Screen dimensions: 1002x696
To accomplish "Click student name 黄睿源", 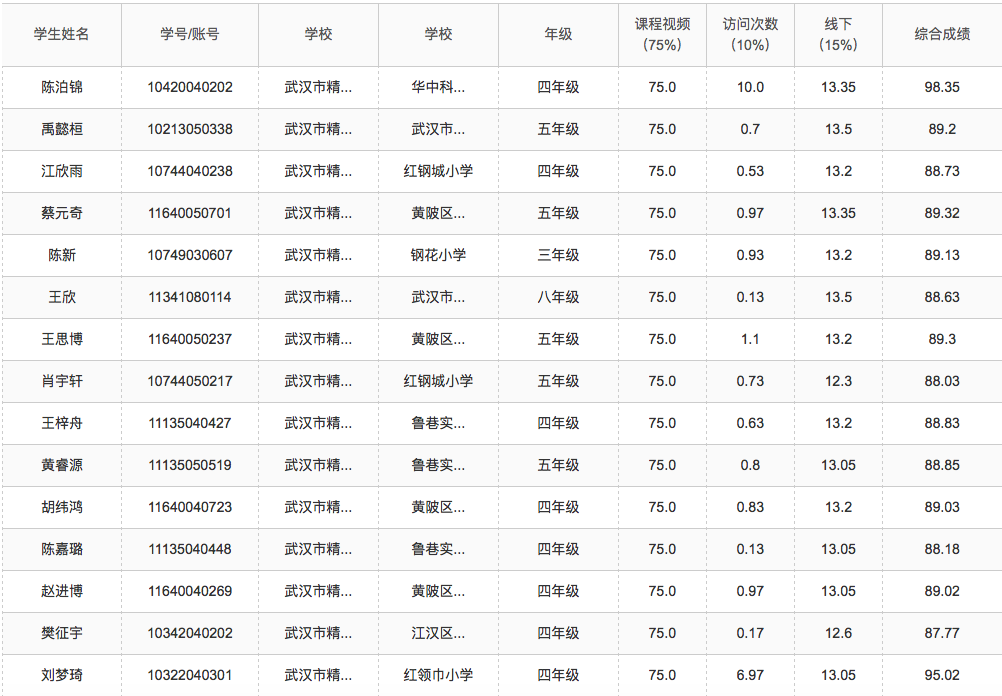I will pyautogui.click(x=62, y=465).
